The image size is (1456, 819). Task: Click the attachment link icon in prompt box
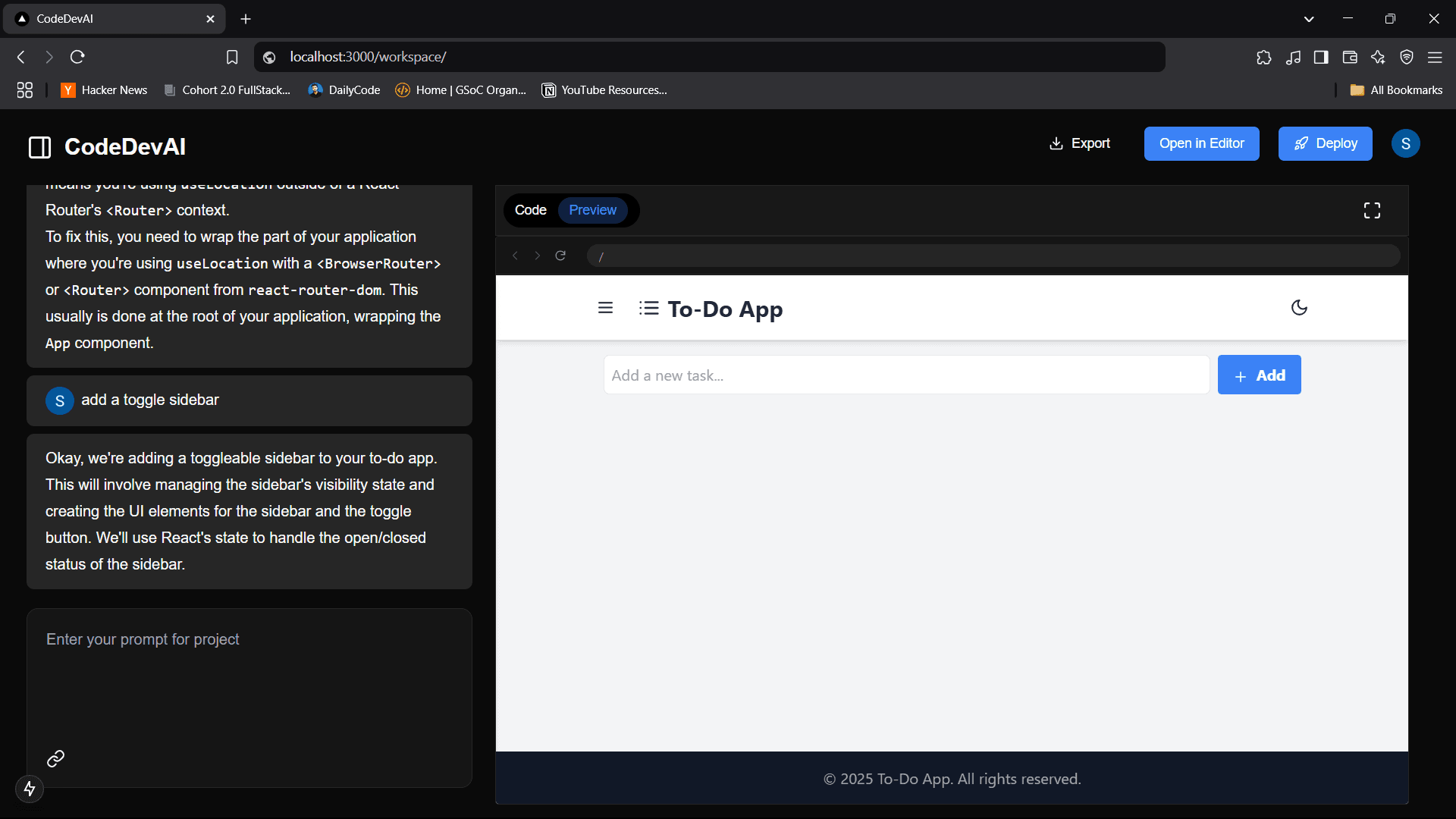click(x=55, y=758)
